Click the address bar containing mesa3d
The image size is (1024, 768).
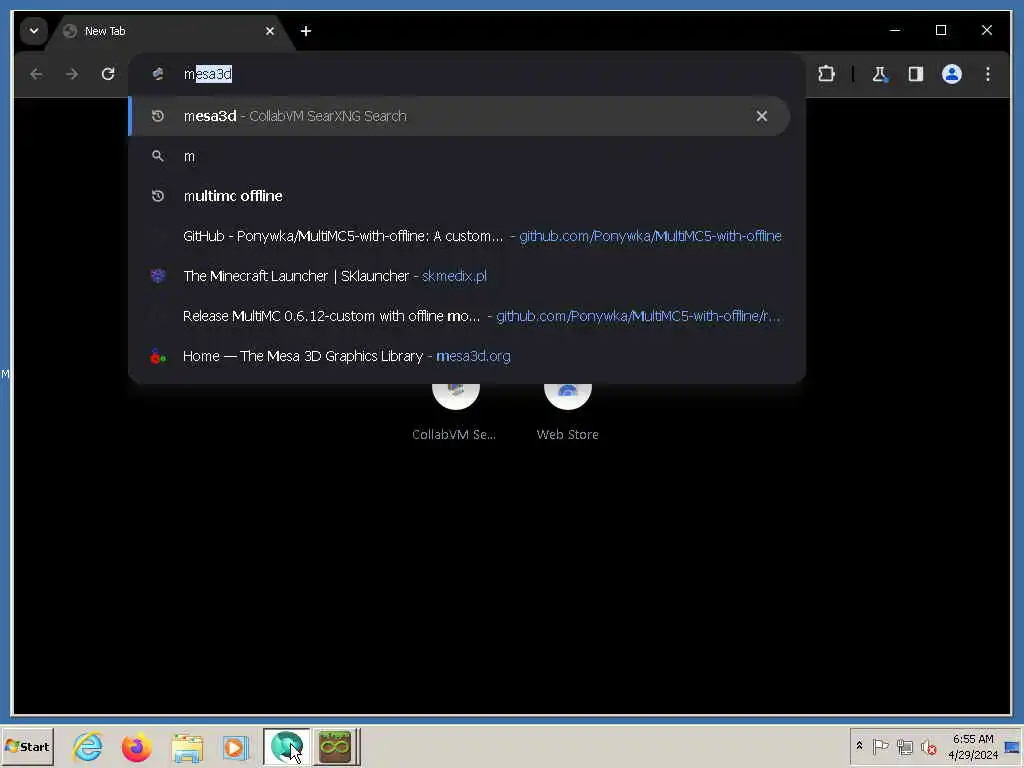[466, 74]
